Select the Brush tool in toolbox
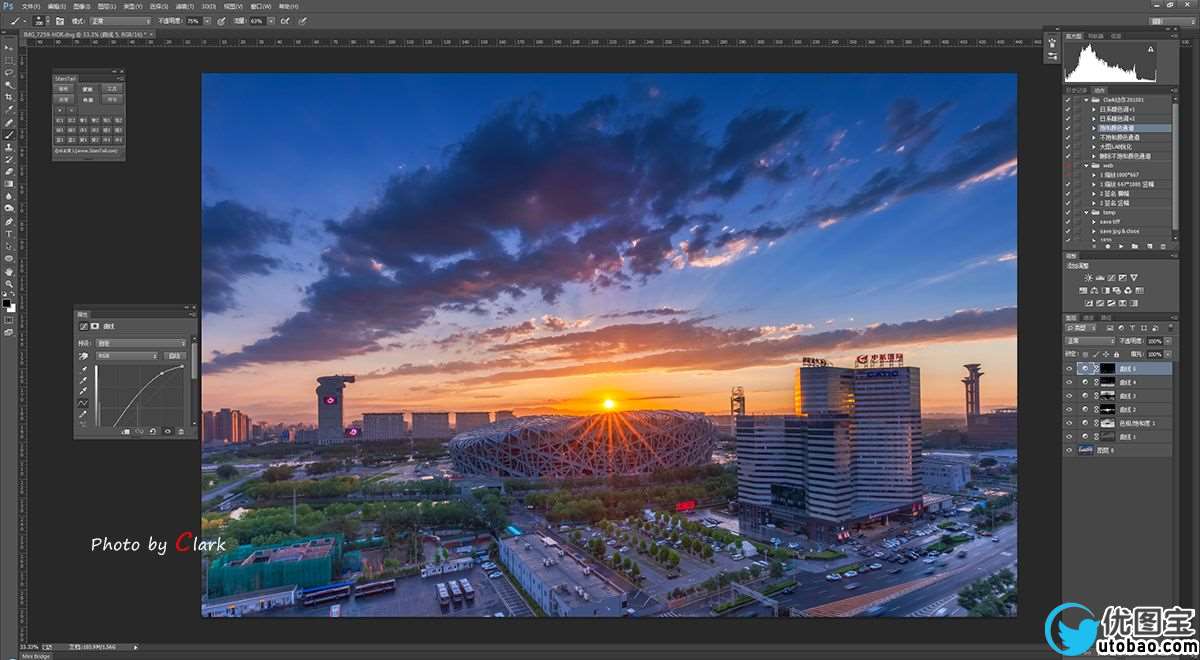Viewport: 1200px width, 660px height. point(9,134)
